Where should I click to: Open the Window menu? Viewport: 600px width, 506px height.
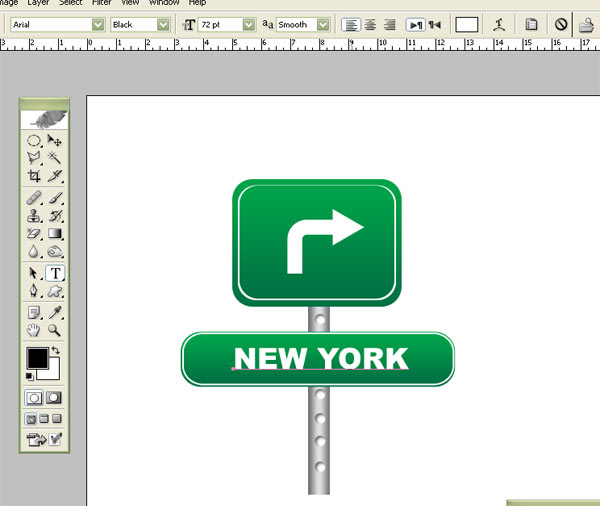(x=164, y=2)
